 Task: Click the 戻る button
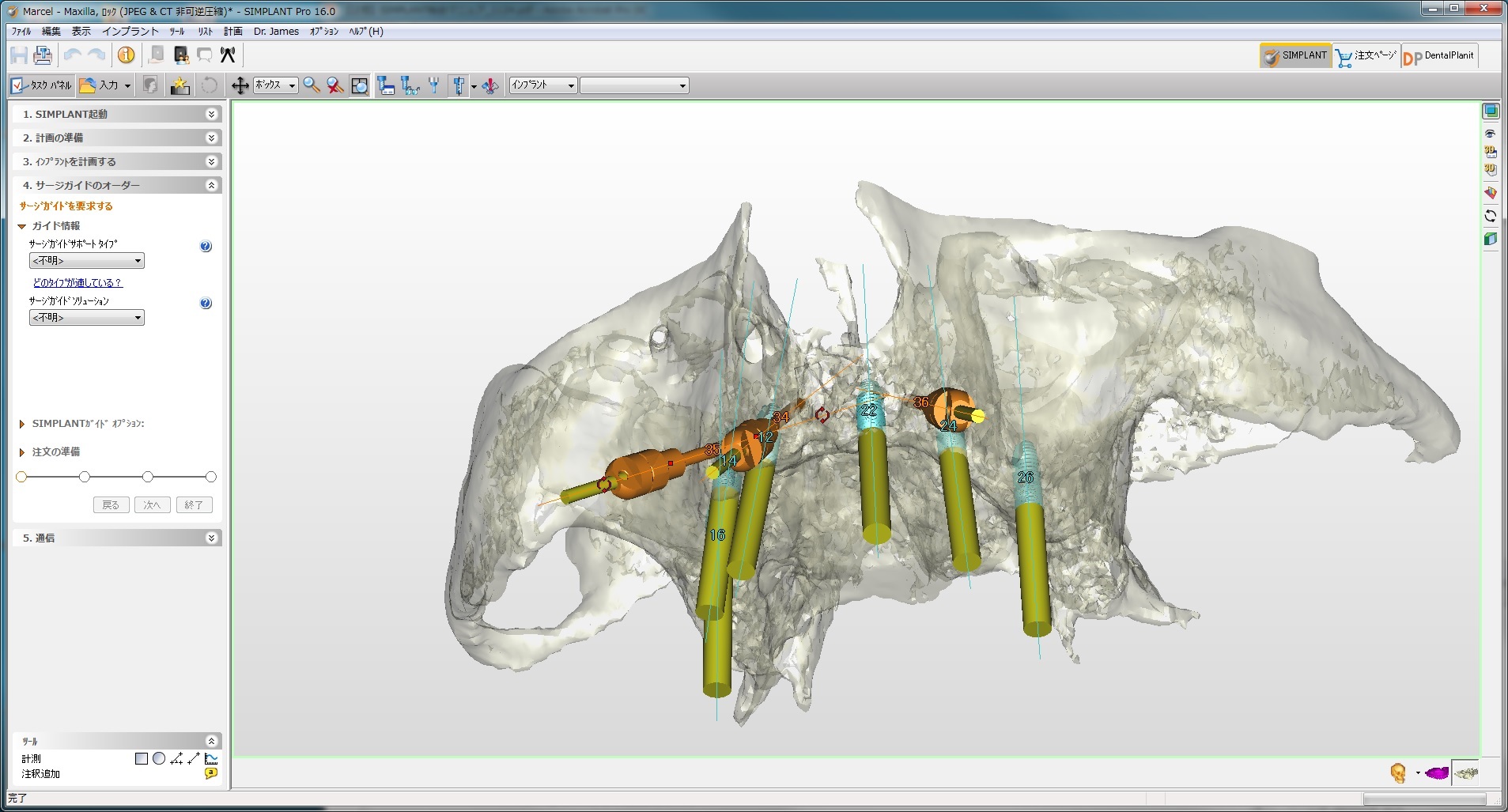pyautogui.click(x=111, y=504)
